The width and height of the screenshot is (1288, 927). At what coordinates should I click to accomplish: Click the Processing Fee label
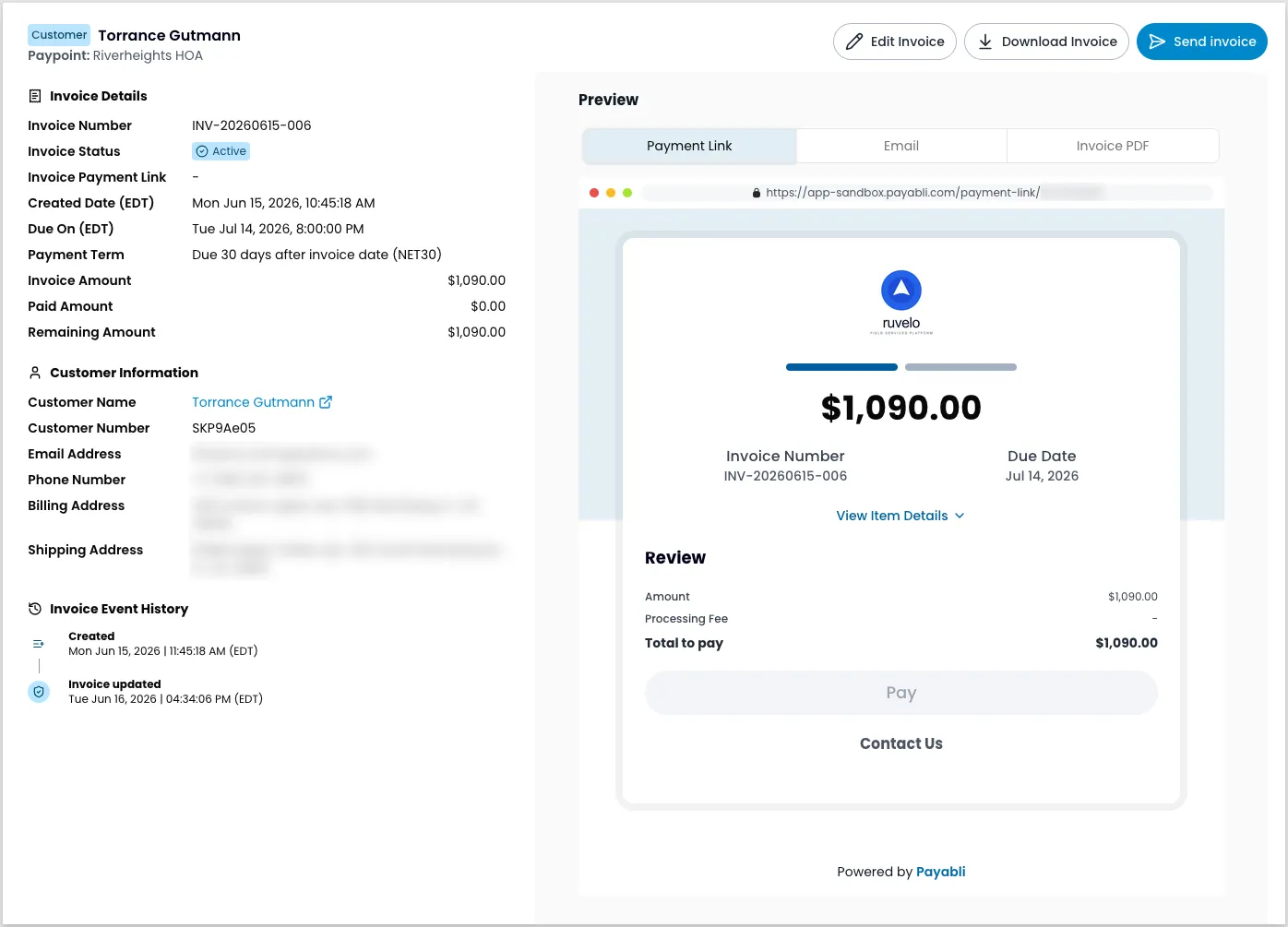686,619
